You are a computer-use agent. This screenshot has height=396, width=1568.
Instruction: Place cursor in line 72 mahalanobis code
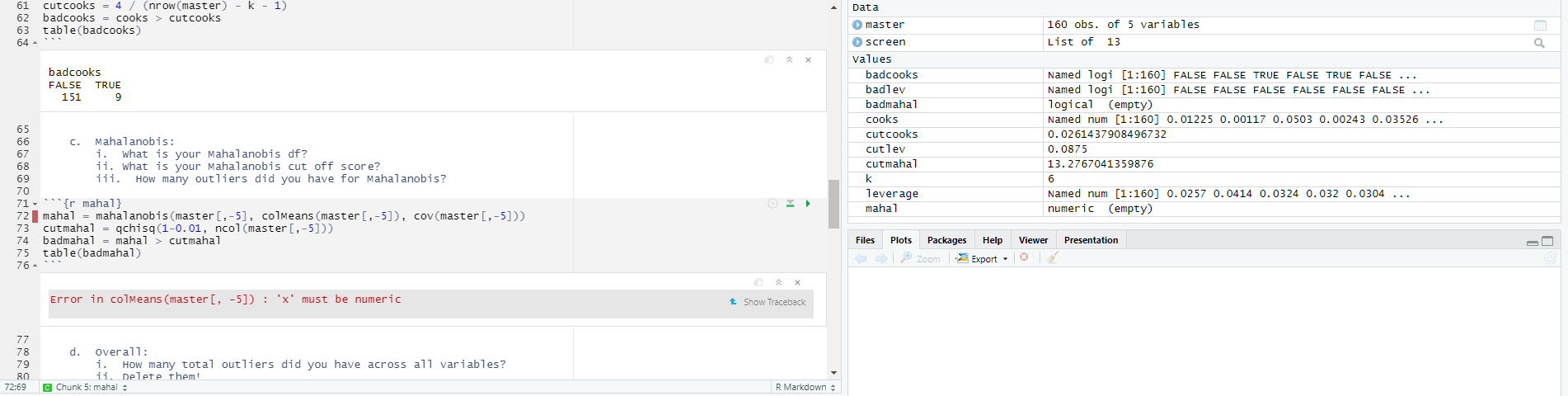284,216
